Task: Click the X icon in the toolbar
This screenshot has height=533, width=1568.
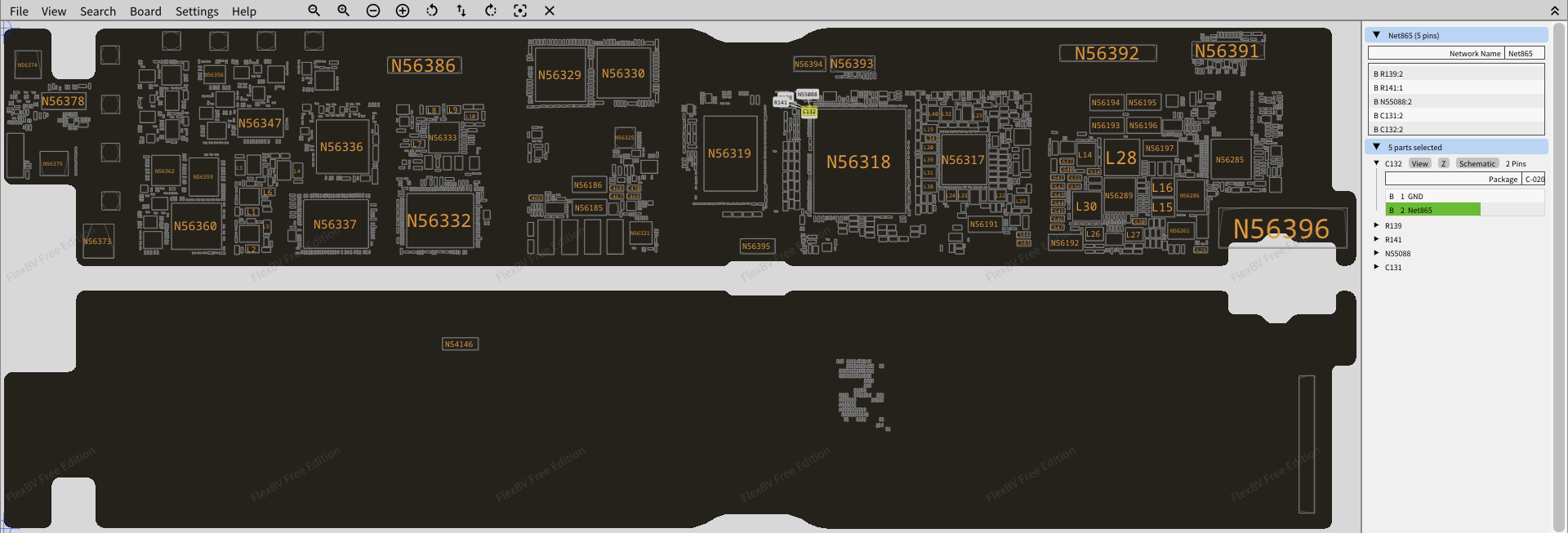Action: click(x=550, y=11)
